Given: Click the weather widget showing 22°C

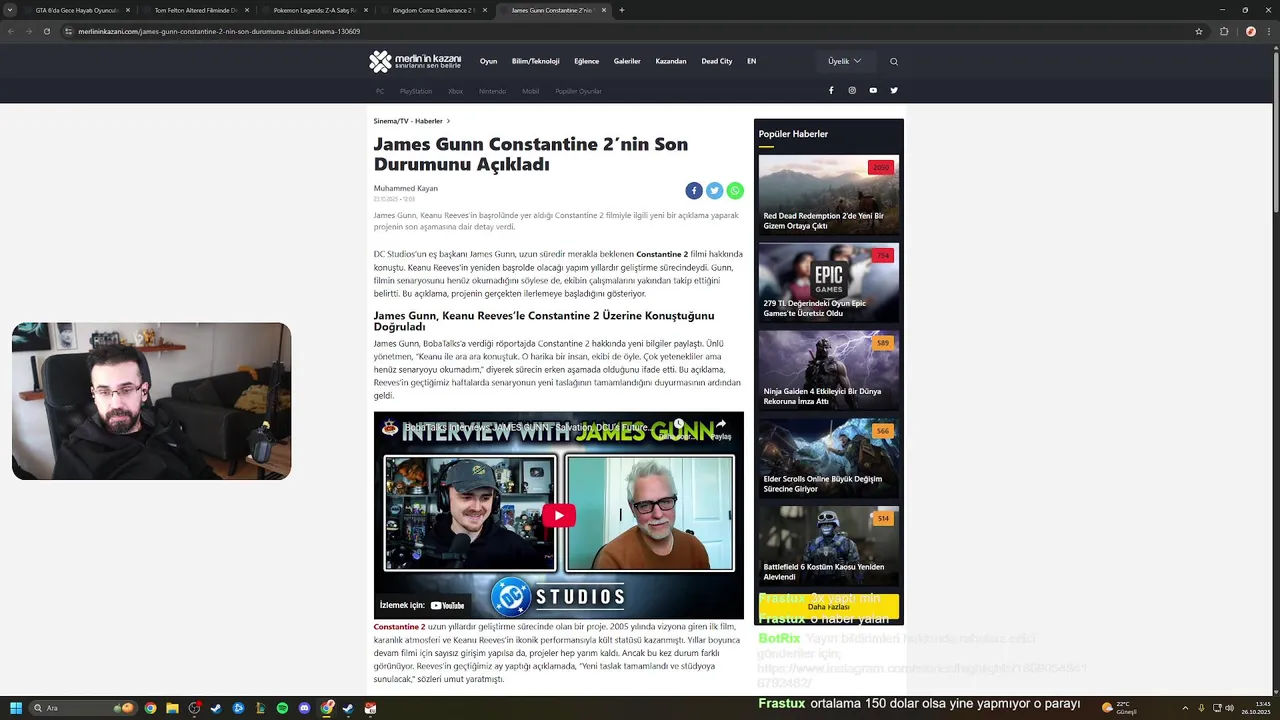Looking at the screenshot, I should [1120, 708].
